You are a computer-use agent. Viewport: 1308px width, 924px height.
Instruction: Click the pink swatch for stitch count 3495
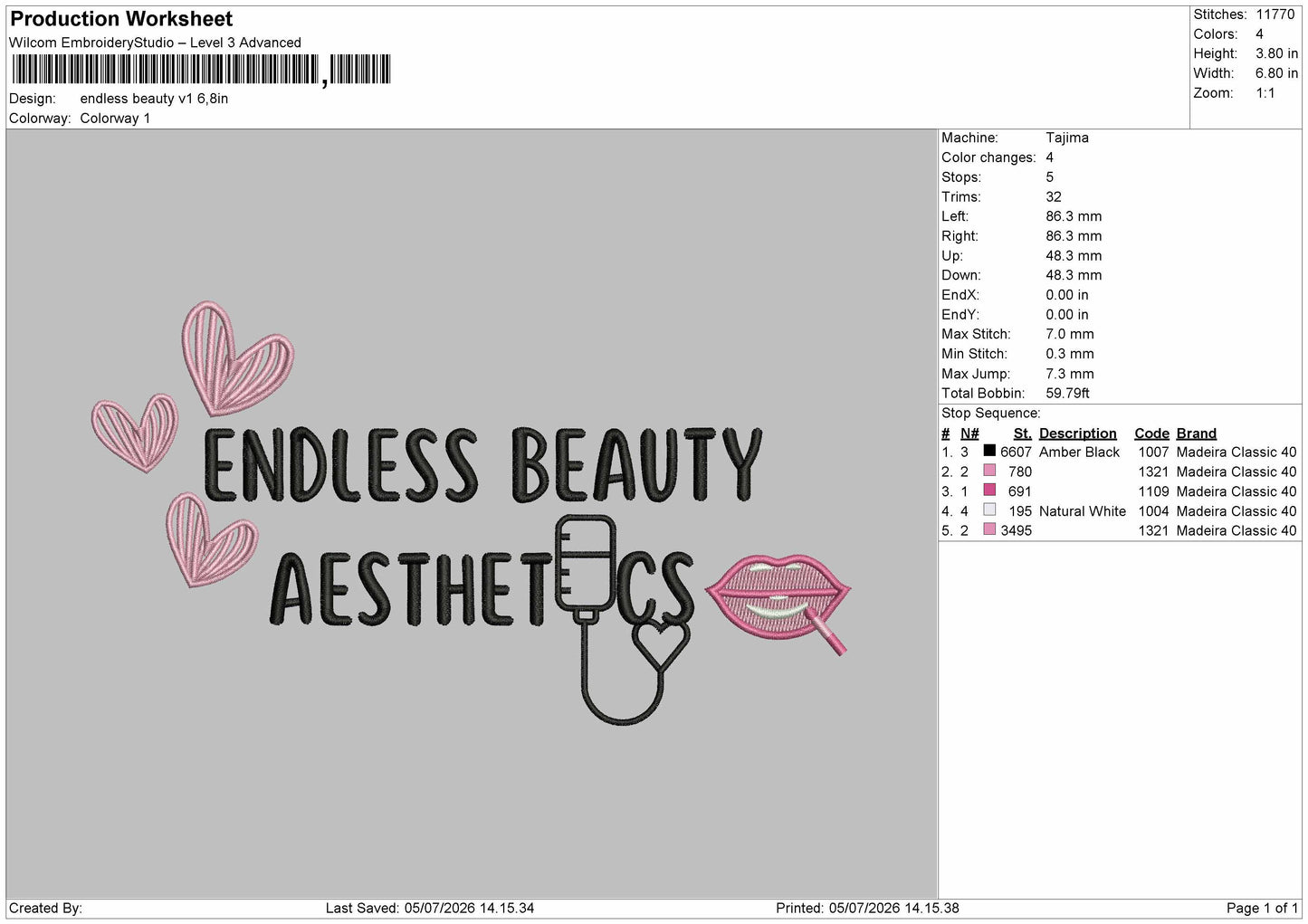coord(989,529)
